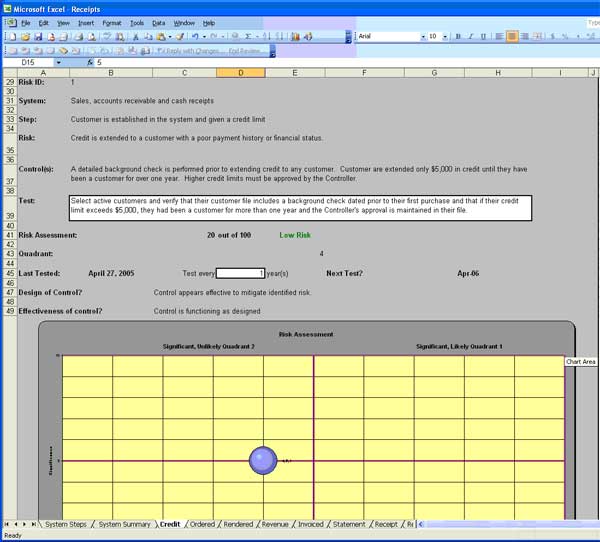Open the Tools menu

(x=137, y=23)
